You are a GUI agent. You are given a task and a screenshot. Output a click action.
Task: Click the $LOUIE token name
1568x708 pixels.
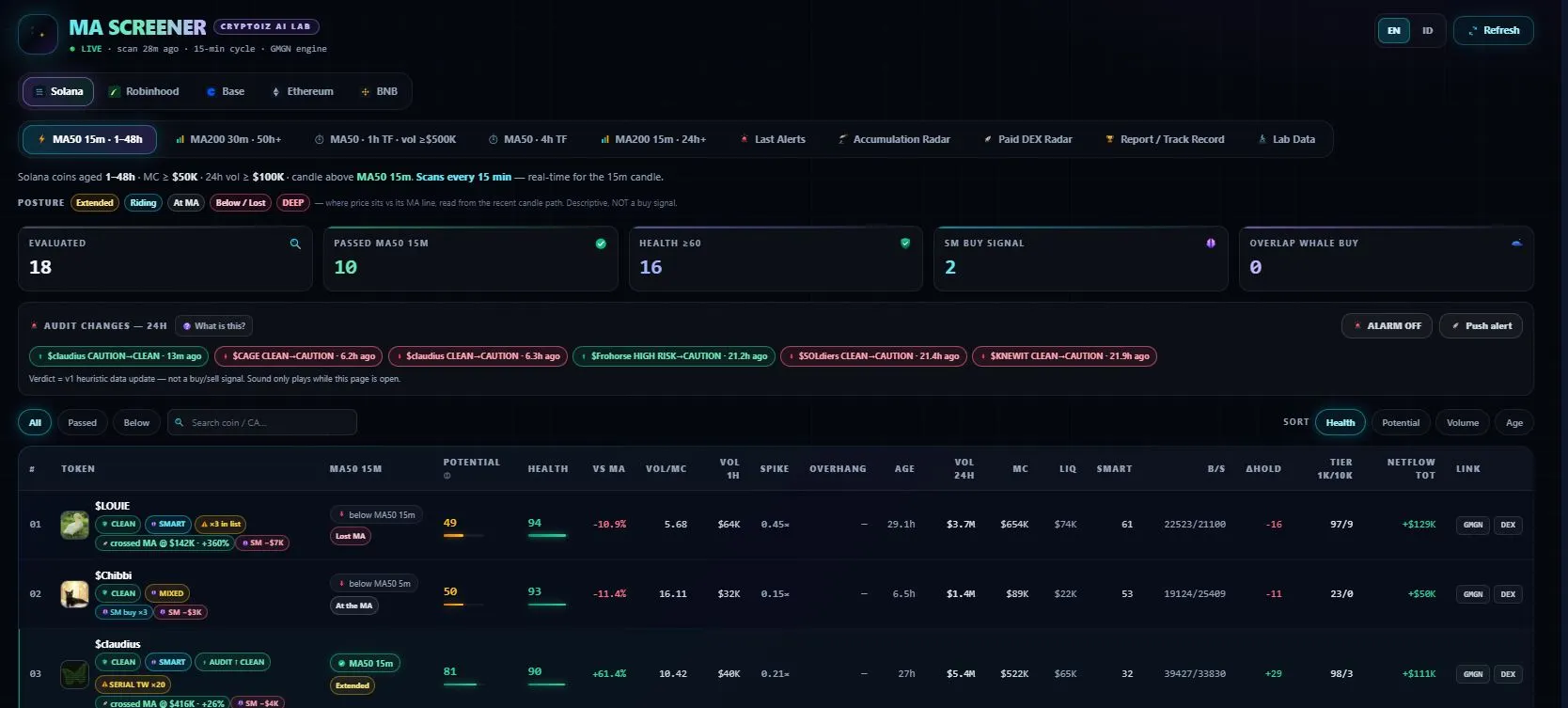tap(113, 506)
